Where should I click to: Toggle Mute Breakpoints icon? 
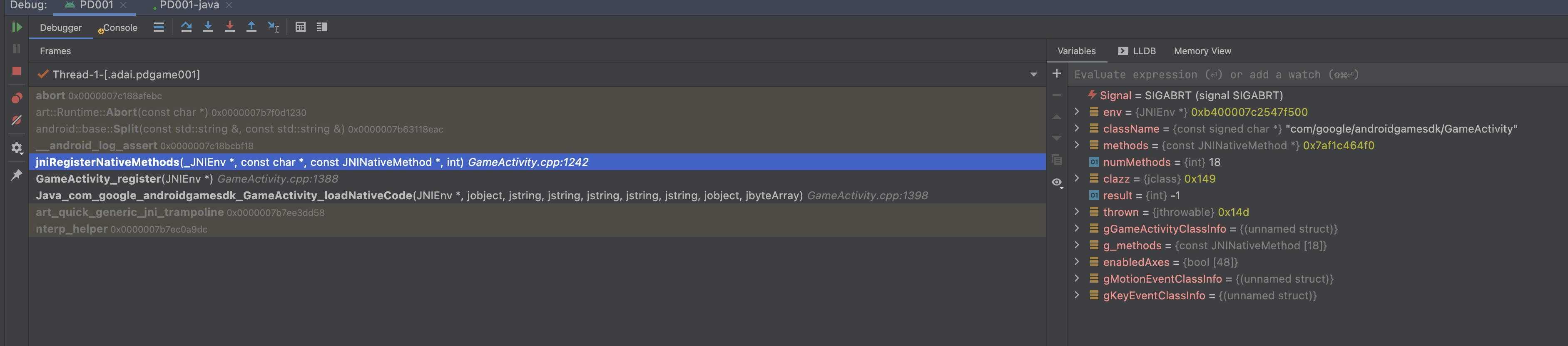click(x=16, y=120)
